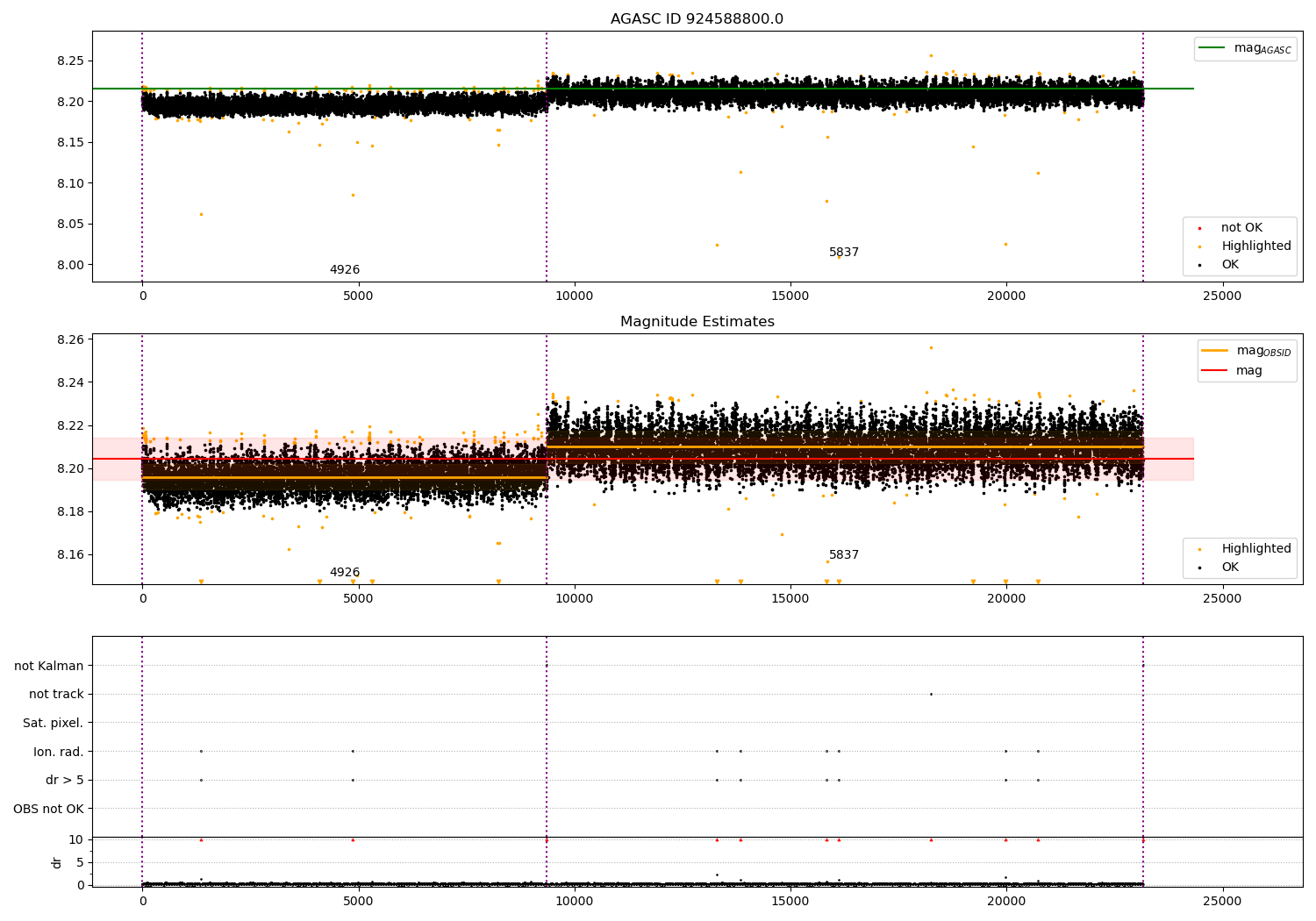Click "25000" x-axis tick under the dr plot
The image size is (1316, 921).
[1221, 902]
